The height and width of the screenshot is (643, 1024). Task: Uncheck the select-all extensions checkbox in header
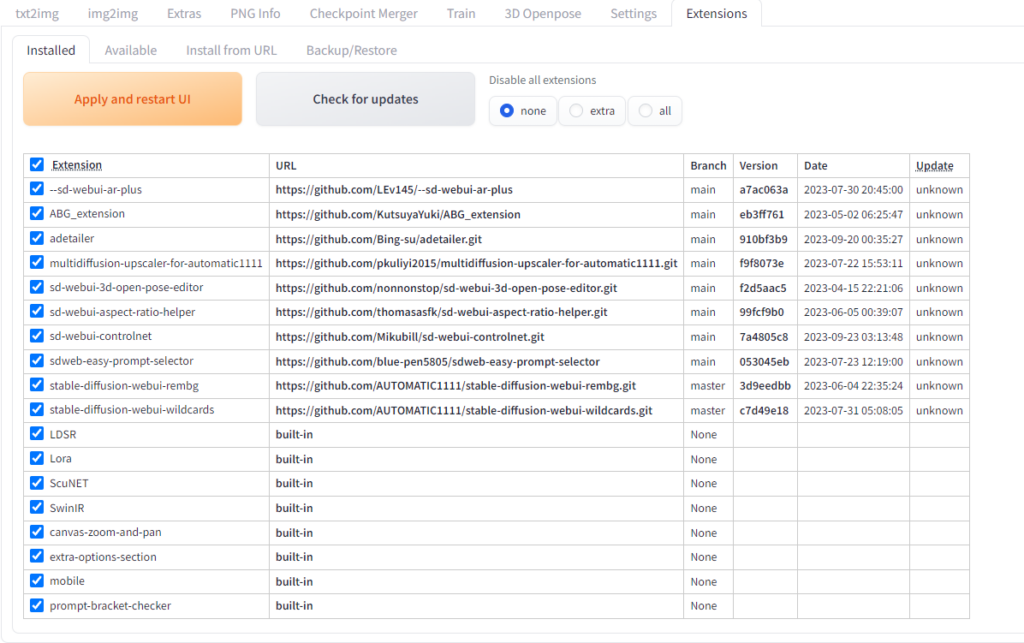coord(36,164)
